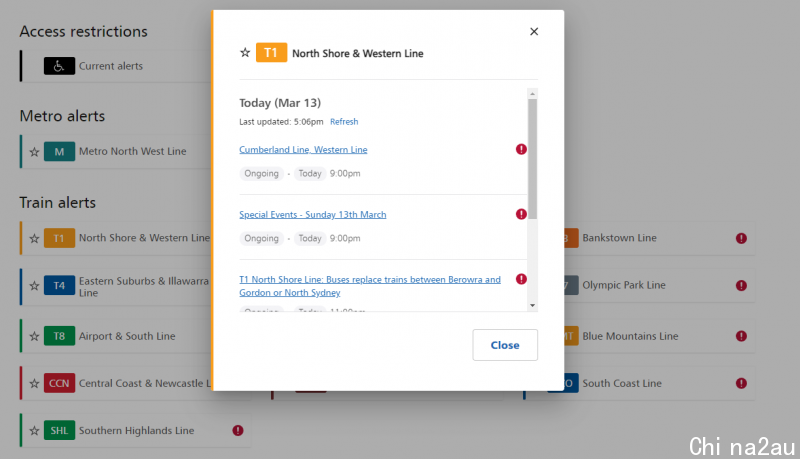Click the alert icon on South Coast Line
800x459 pixels.
(x=741, y=383)
